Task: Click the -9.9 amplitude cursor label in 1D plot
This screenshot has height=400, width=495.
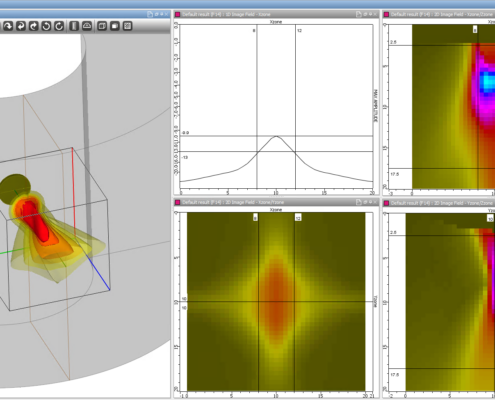Action: 185,133
